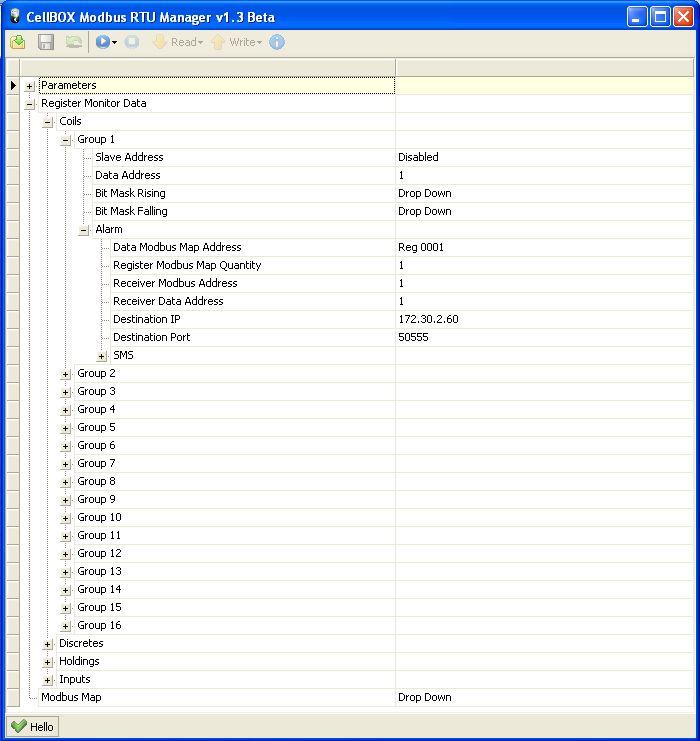Click the blue info about icon

click(x=277, y=42)
